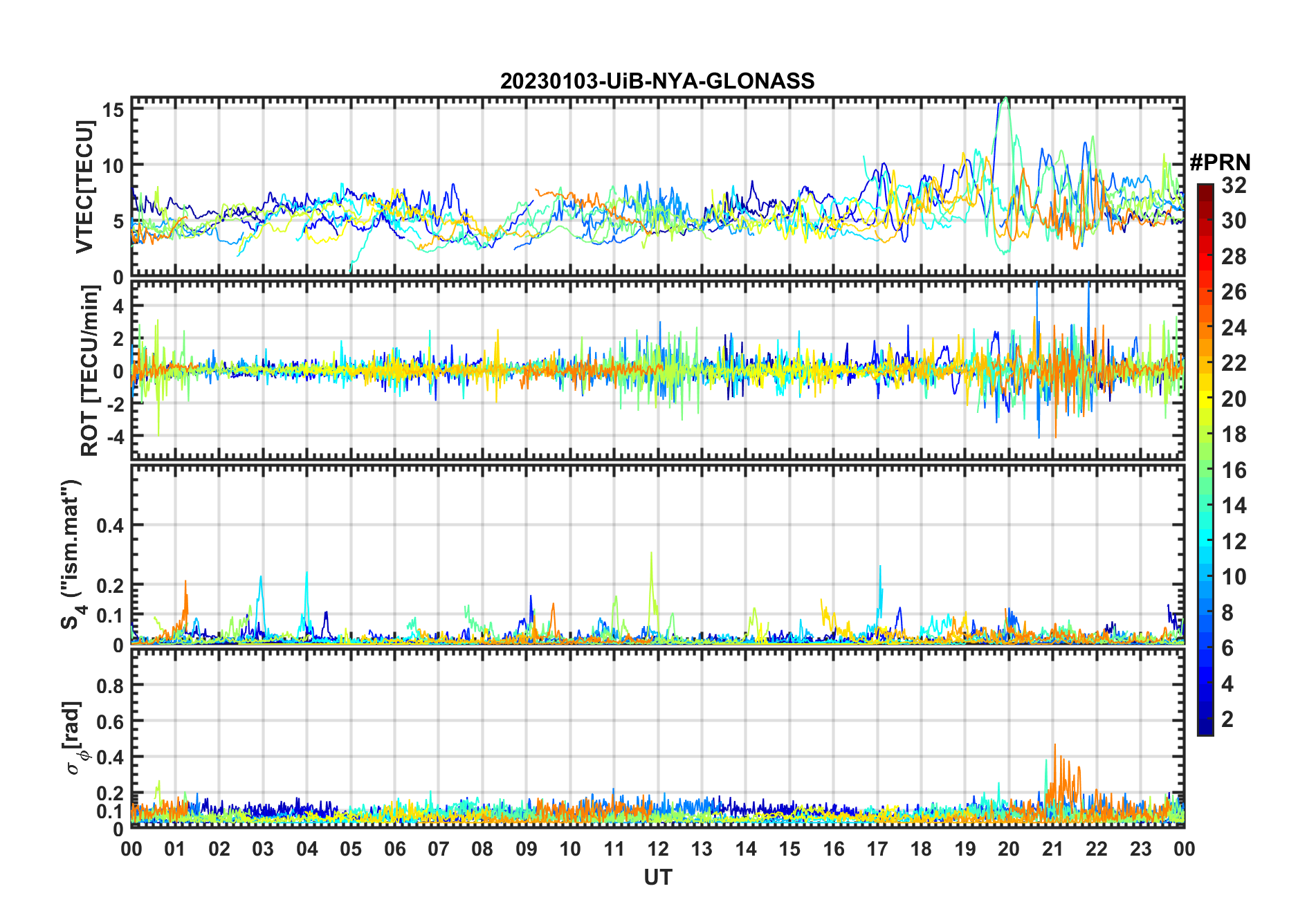Viewport: 1316px width, 920px height.
Task: Click the UT x-axis label
Action: [657, 878]
